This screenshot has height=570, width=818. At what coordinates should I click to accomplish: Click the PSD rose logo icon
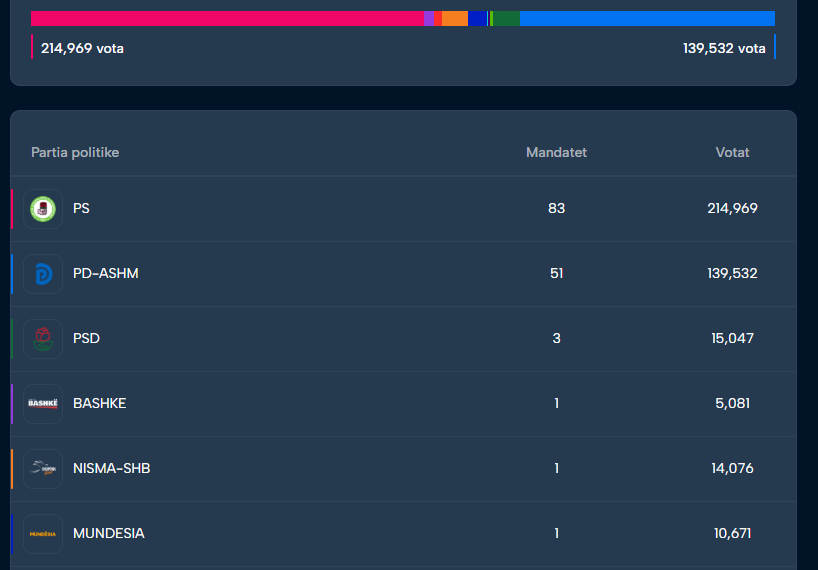click(x=43, y=339)
